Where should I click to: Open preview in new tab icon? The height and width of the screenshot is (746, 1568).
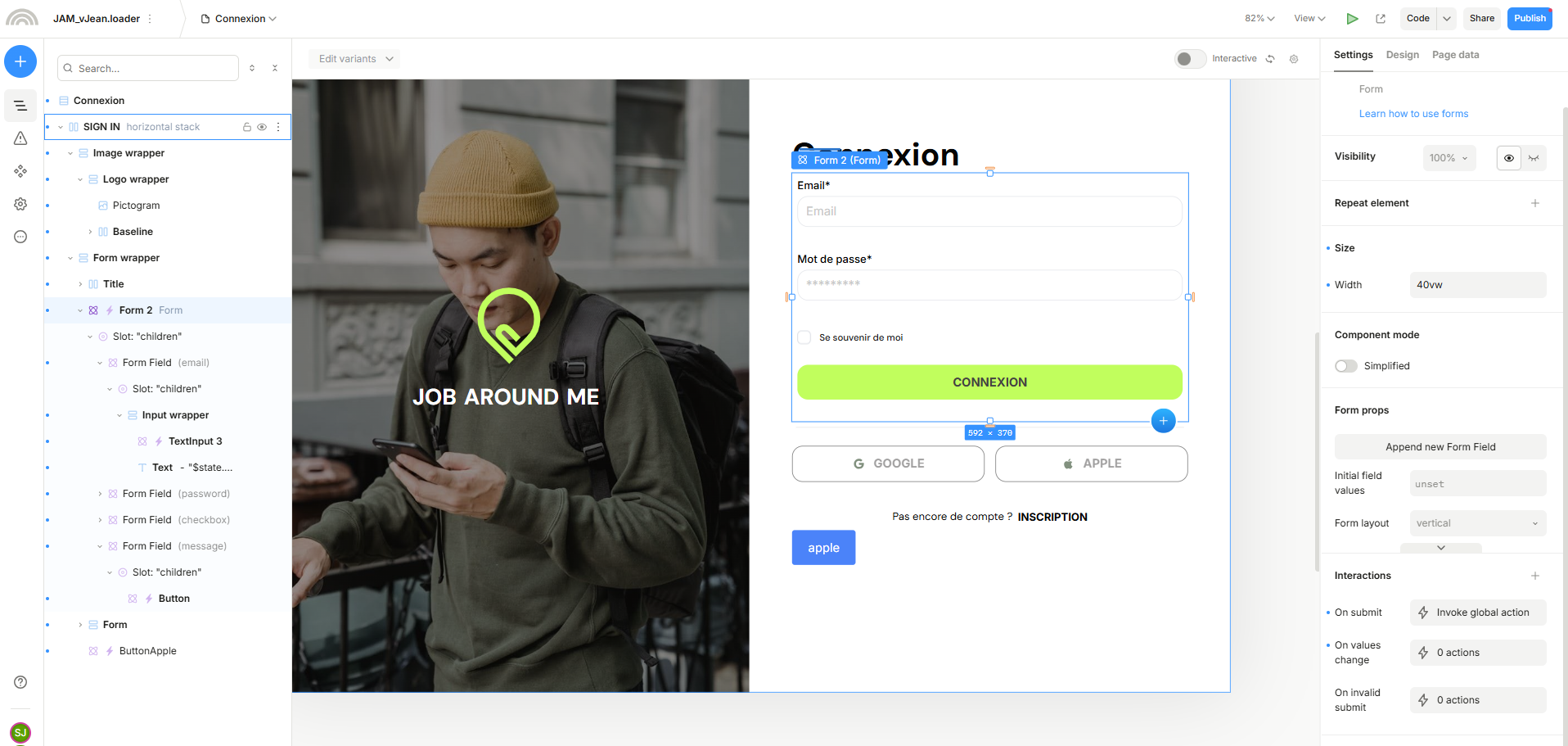pos(1381,18)
